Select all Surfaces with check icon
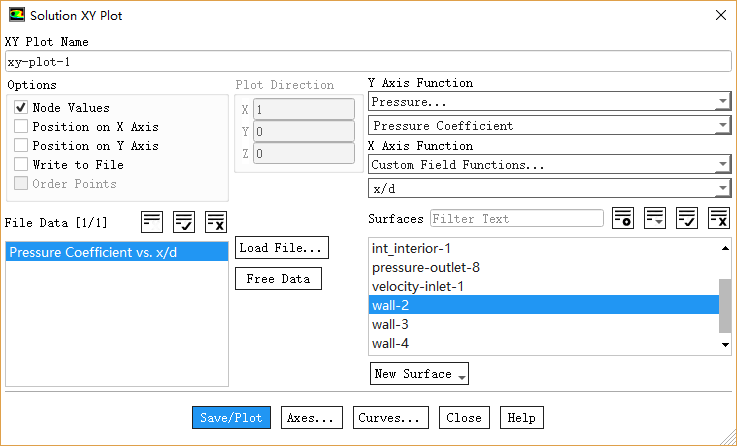 687,218
